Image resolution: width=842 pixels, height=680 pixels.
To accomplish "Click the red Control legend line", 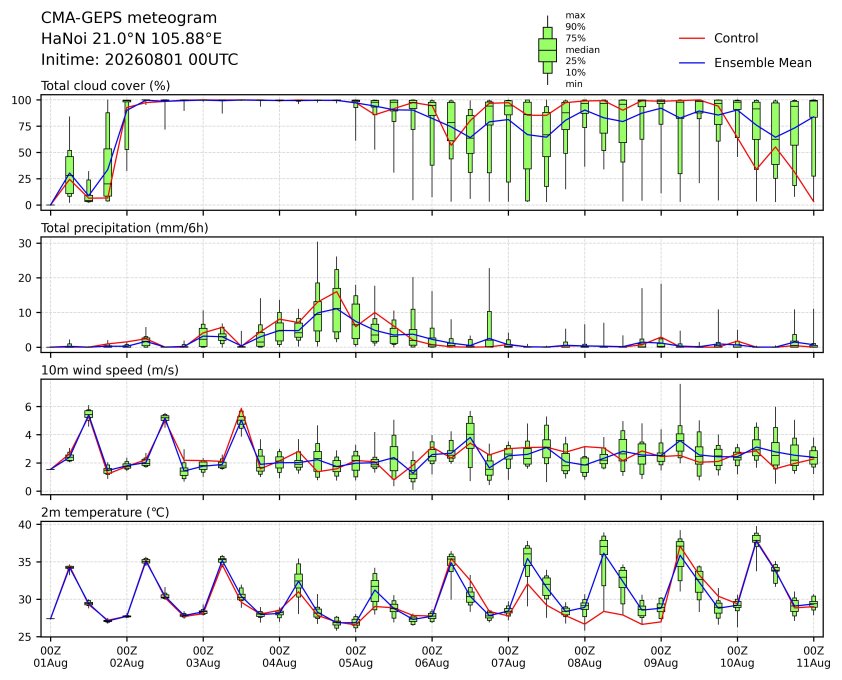I will pos(692,39).
